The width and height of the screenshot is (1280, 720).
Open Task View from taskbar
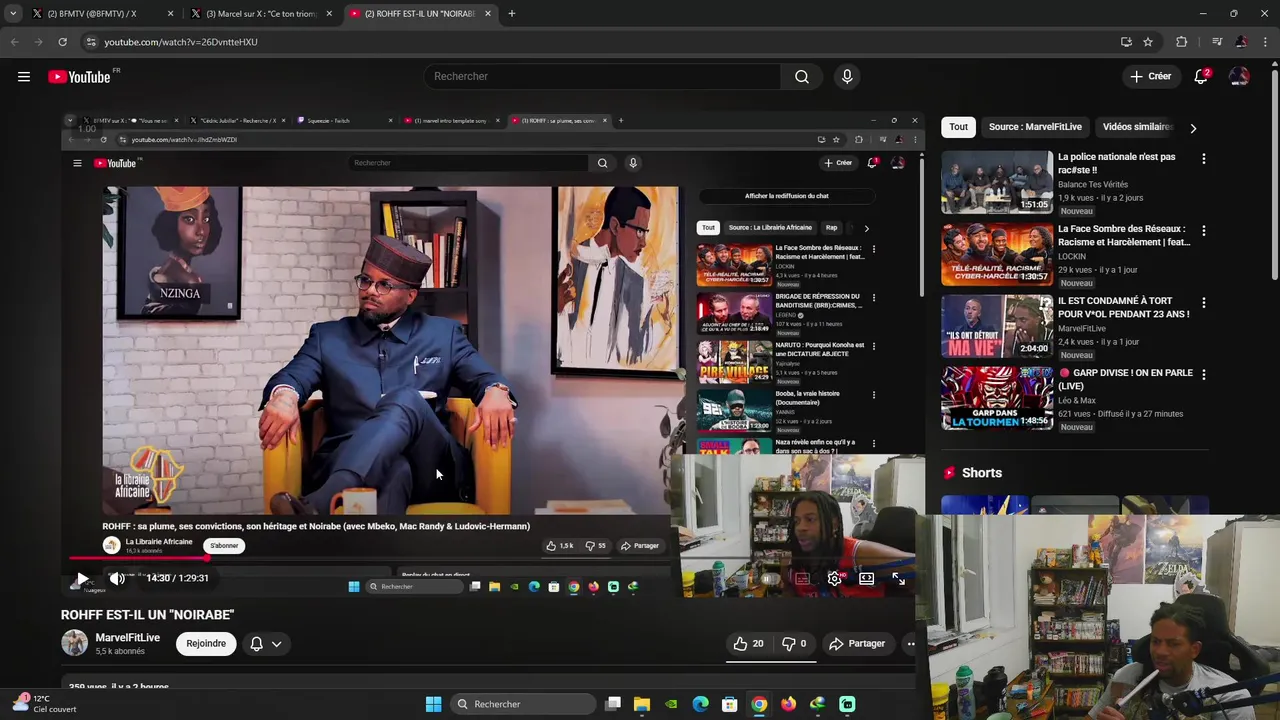pyautogui.click(x=613, y=704)
